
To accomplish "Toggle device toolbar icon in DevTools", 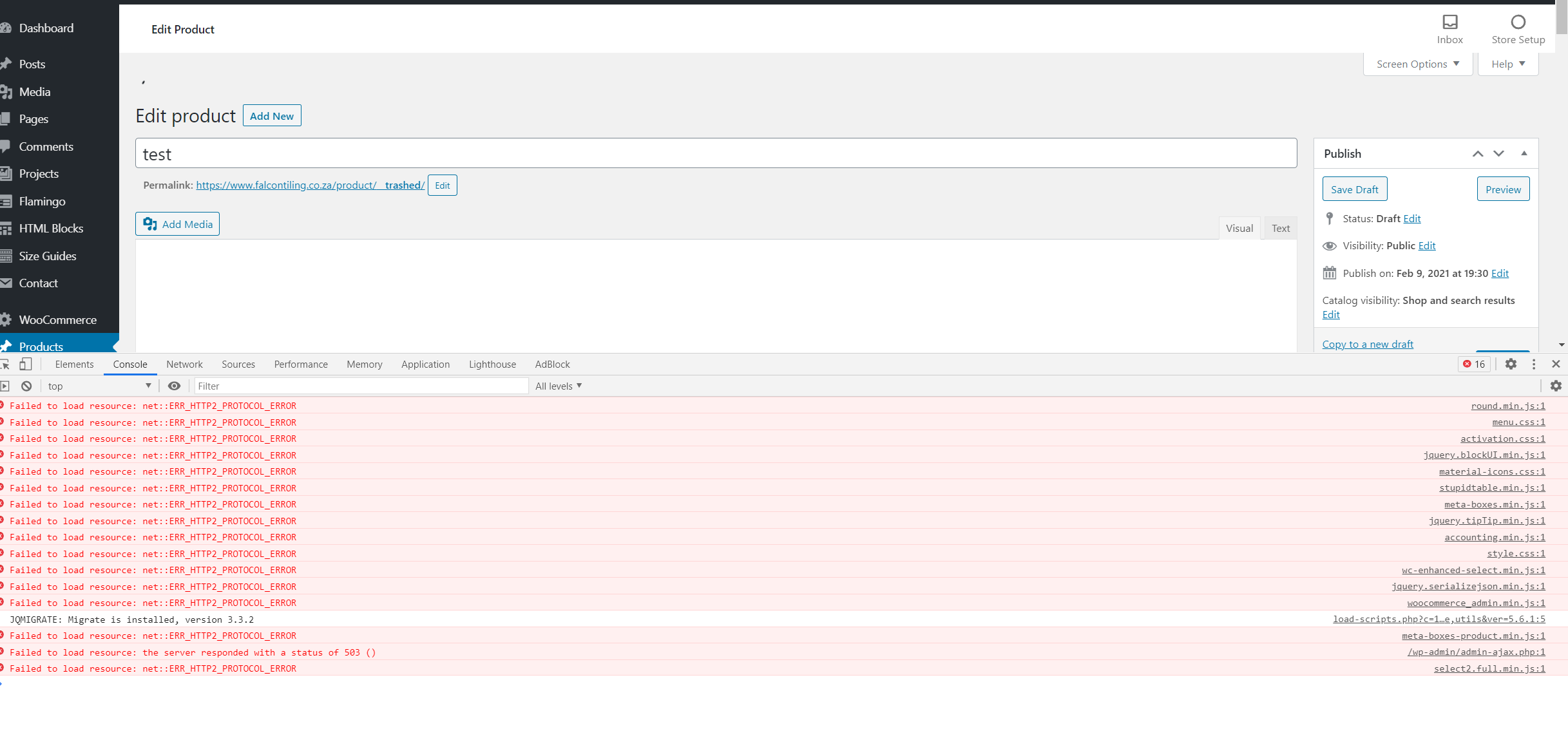I will 25,364.
